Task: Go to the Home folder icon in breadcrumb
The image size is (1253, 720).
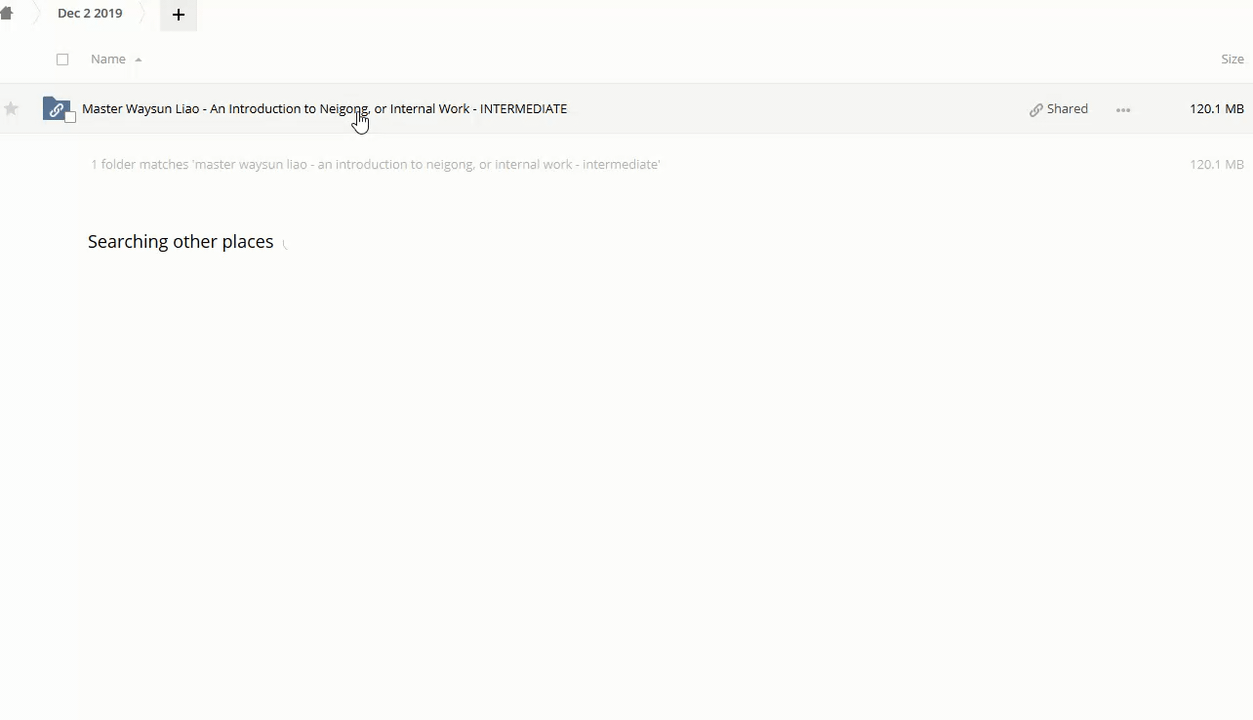Action: 6,14
